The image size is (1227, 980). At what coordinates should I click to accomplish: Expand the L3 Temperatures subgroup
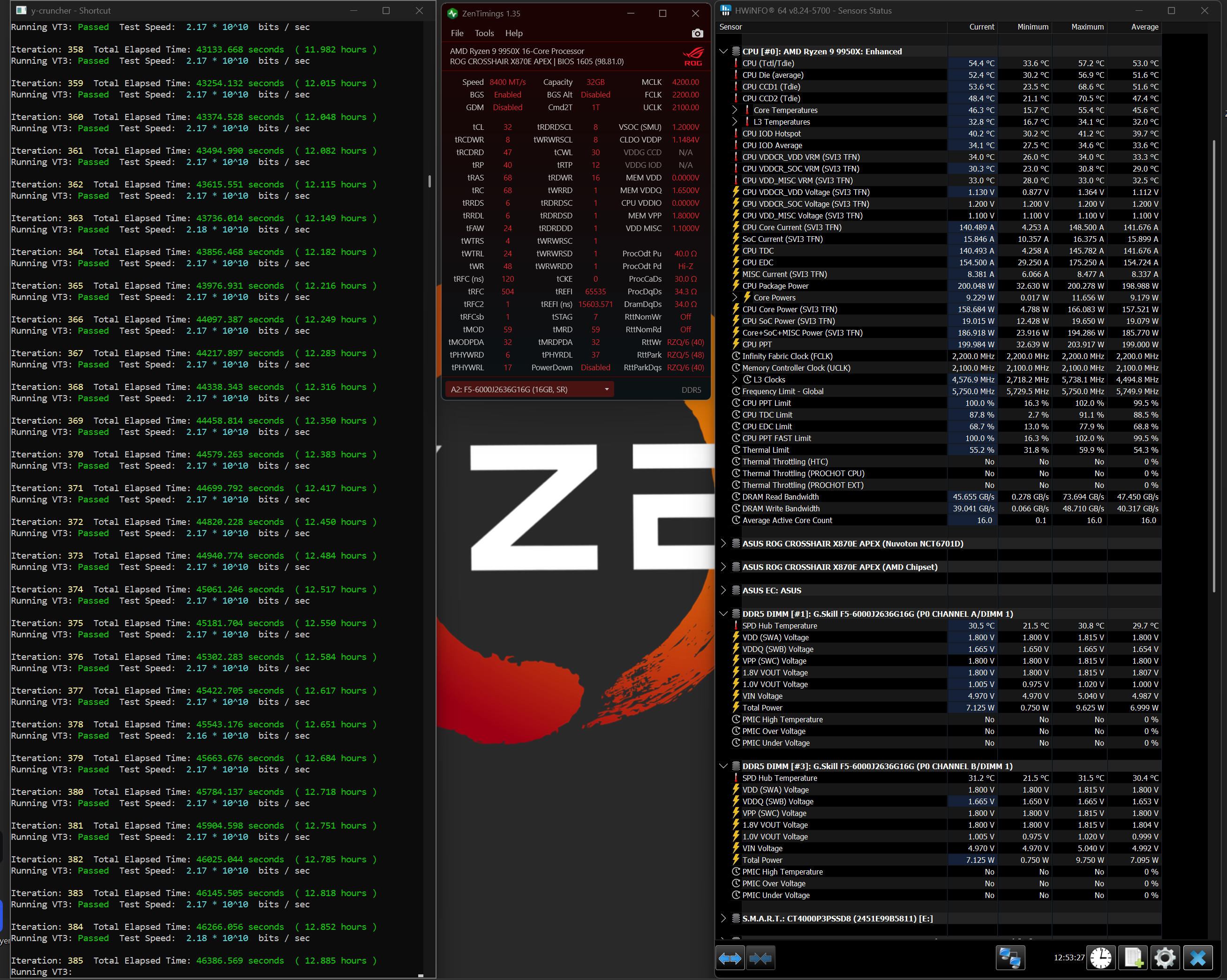[x=735, y=122]
